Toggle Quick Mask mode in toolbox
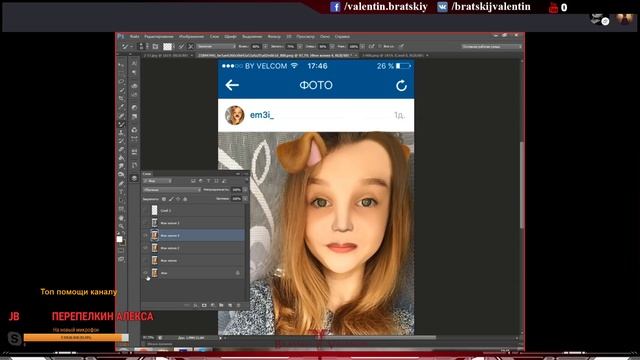The image size is (640, 360). point(121,250)
